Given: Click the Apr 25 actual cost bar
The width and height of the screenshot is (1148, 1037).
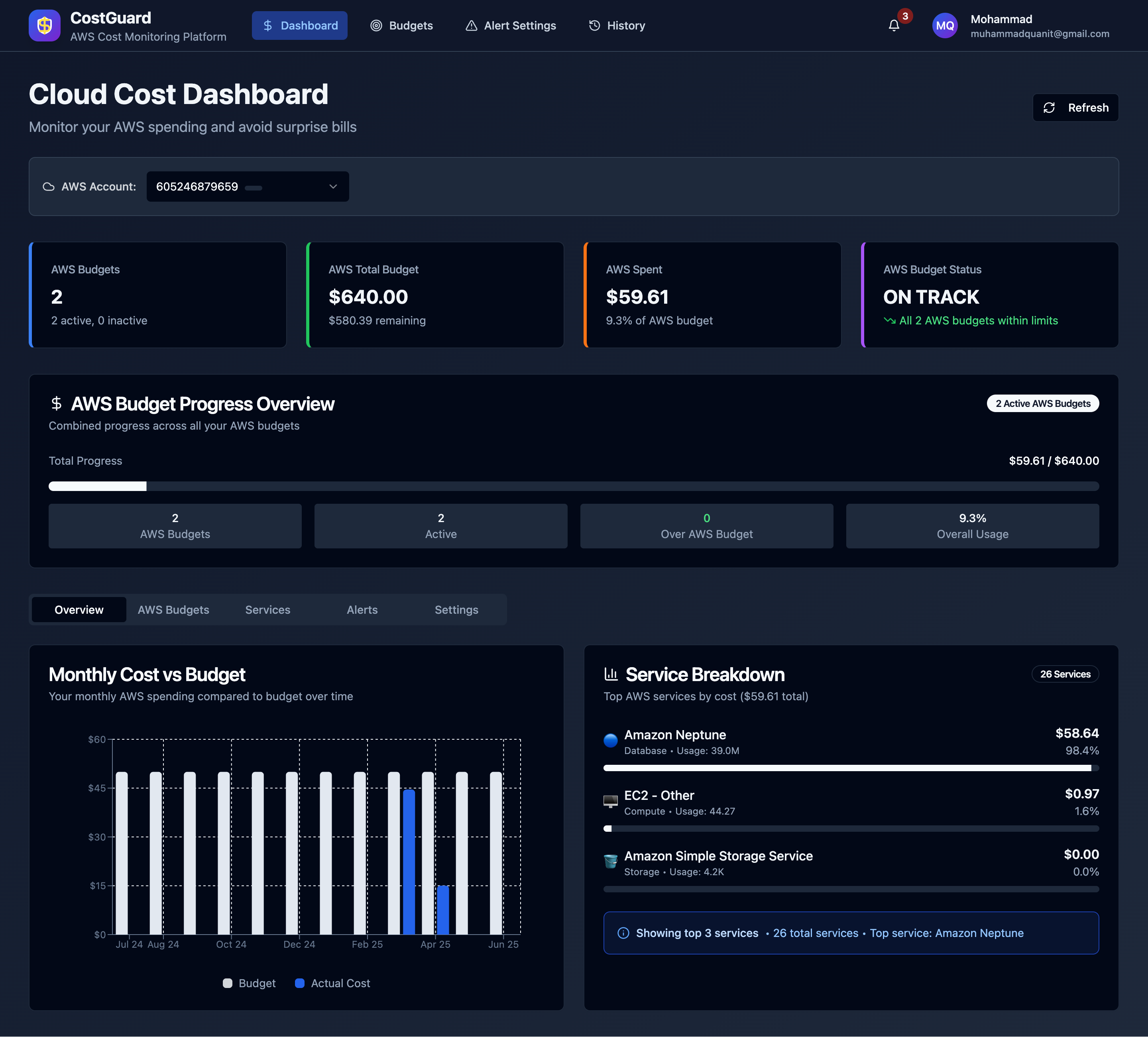Looking at the screenshot, I should click(443, 909).
